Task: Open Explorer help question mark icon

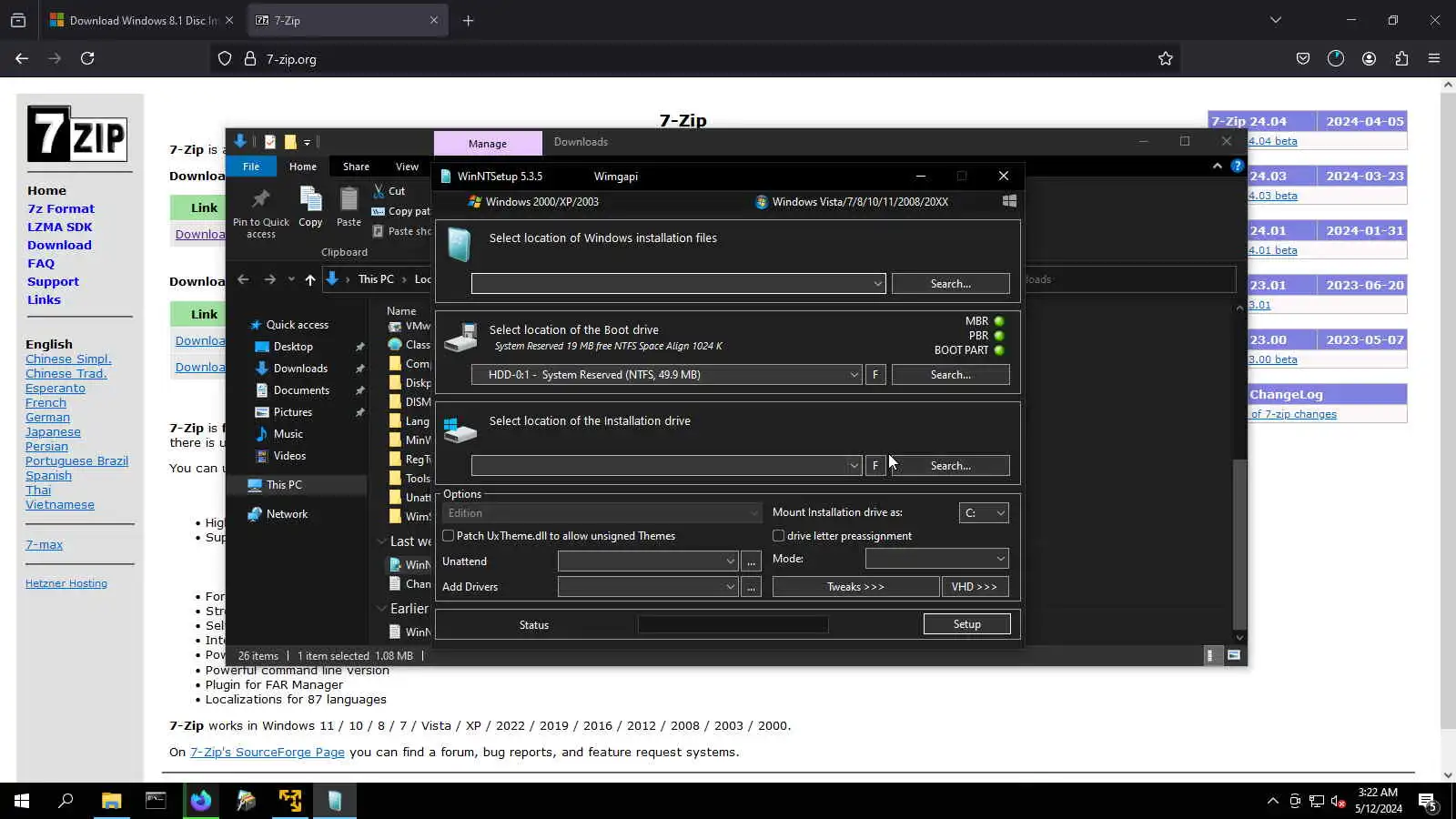Action: point(1237,166)
